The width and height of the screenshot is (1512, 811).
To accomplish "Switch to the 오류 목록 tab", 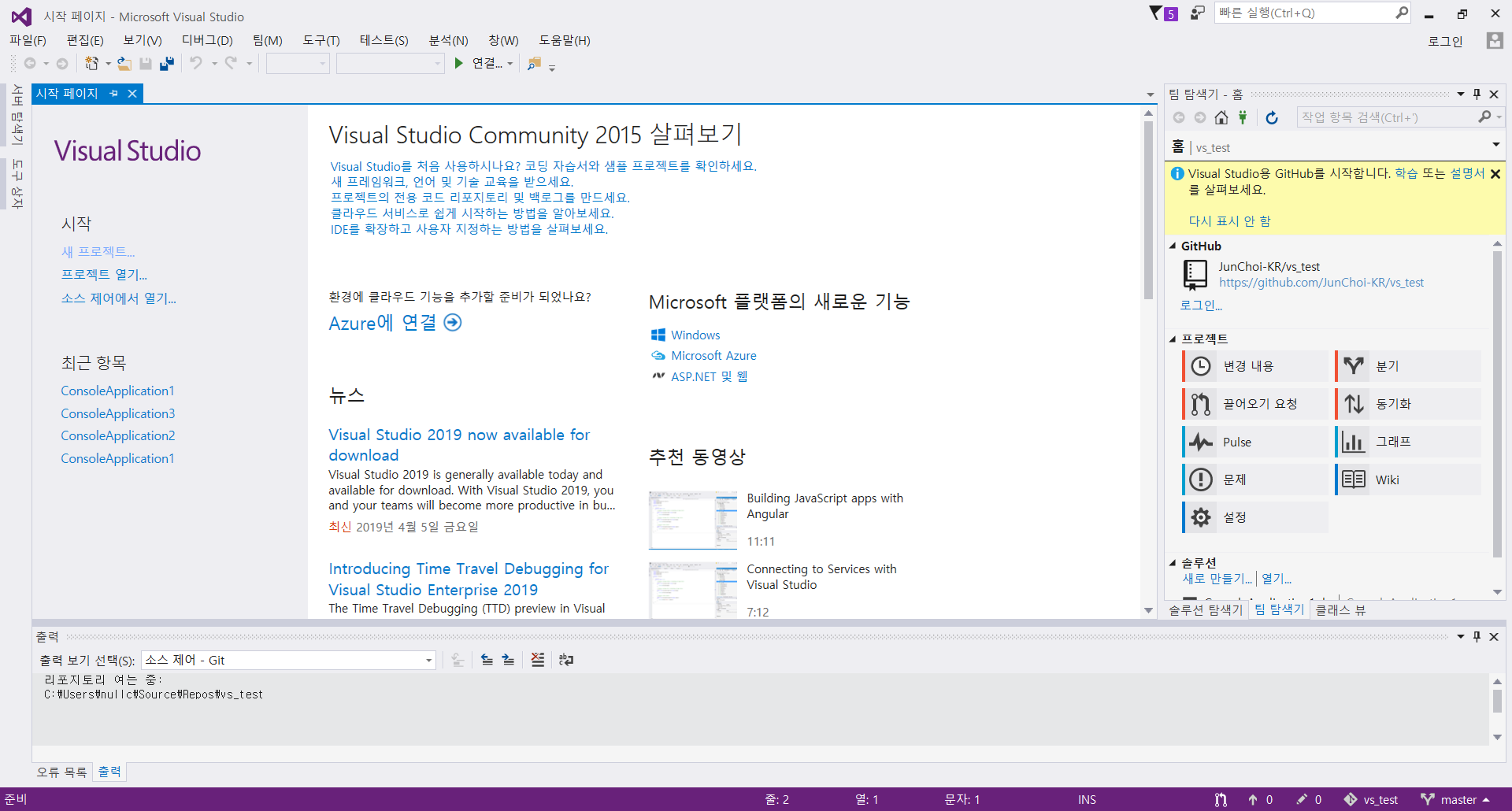I will pos(61,772).
